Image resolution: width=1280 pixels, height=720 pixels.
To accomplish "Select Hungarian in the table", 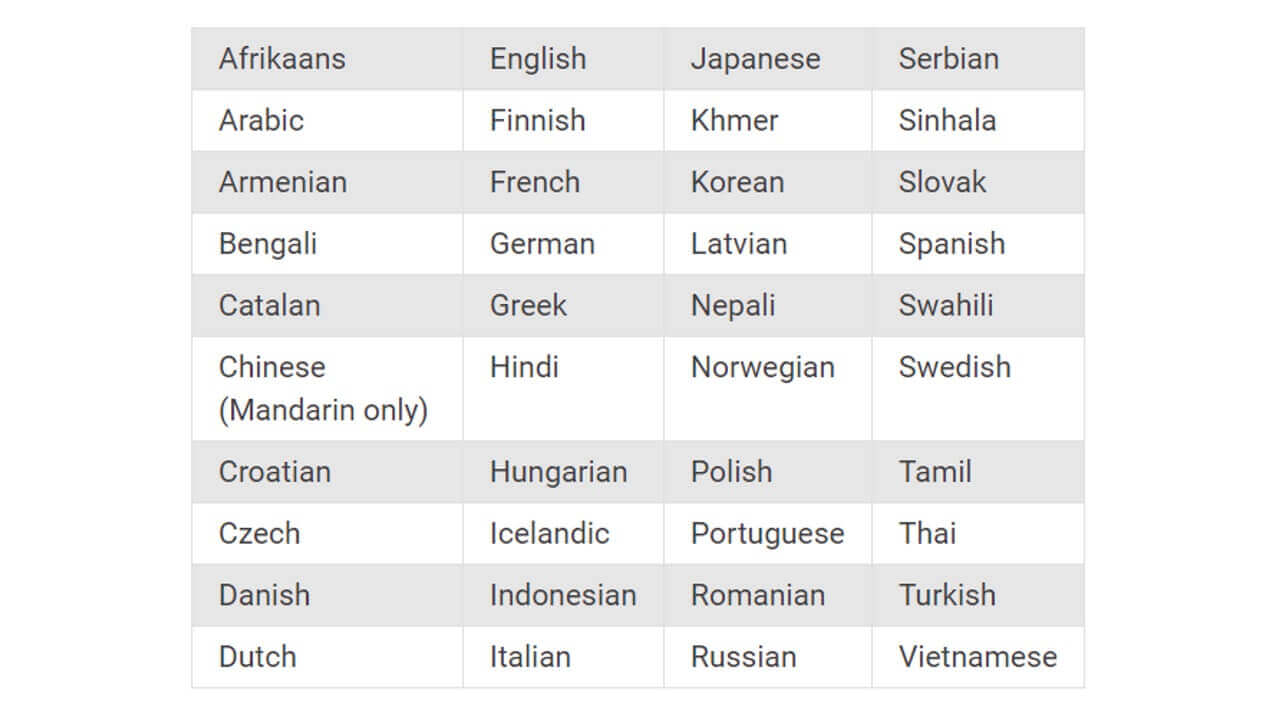I will [558, 472].
